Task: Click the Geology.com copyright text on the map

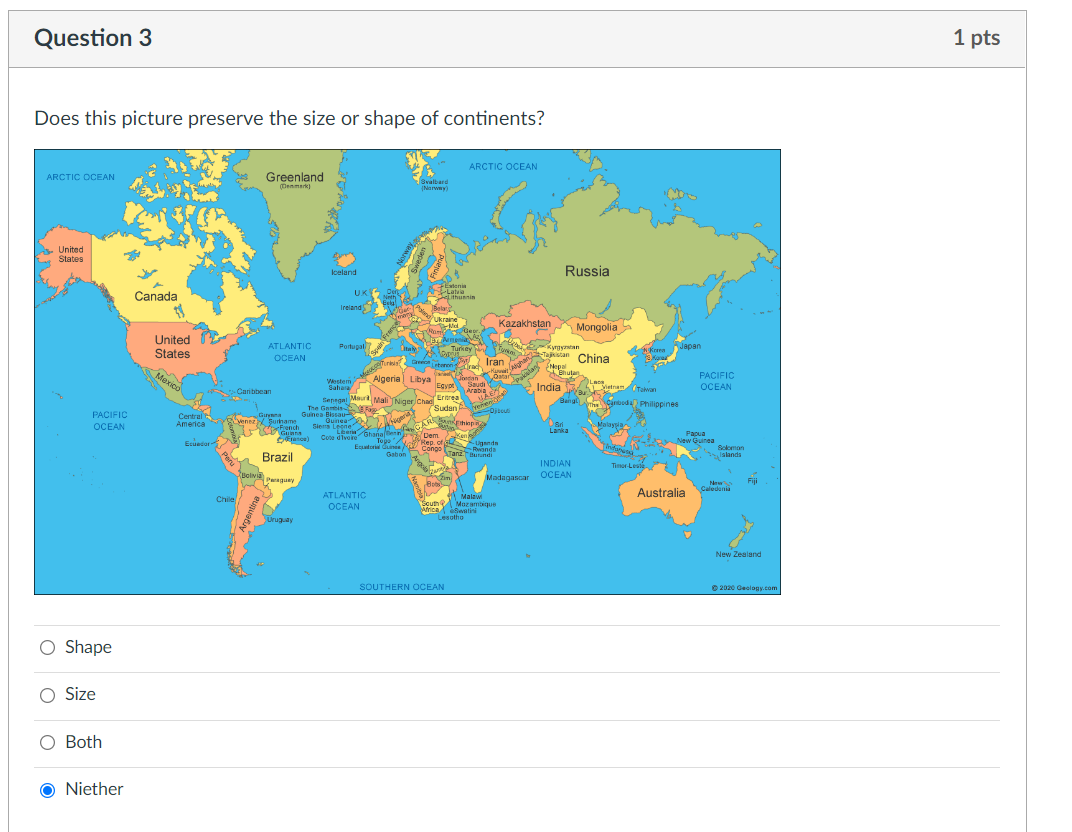Action: click(x=745, y=588)
